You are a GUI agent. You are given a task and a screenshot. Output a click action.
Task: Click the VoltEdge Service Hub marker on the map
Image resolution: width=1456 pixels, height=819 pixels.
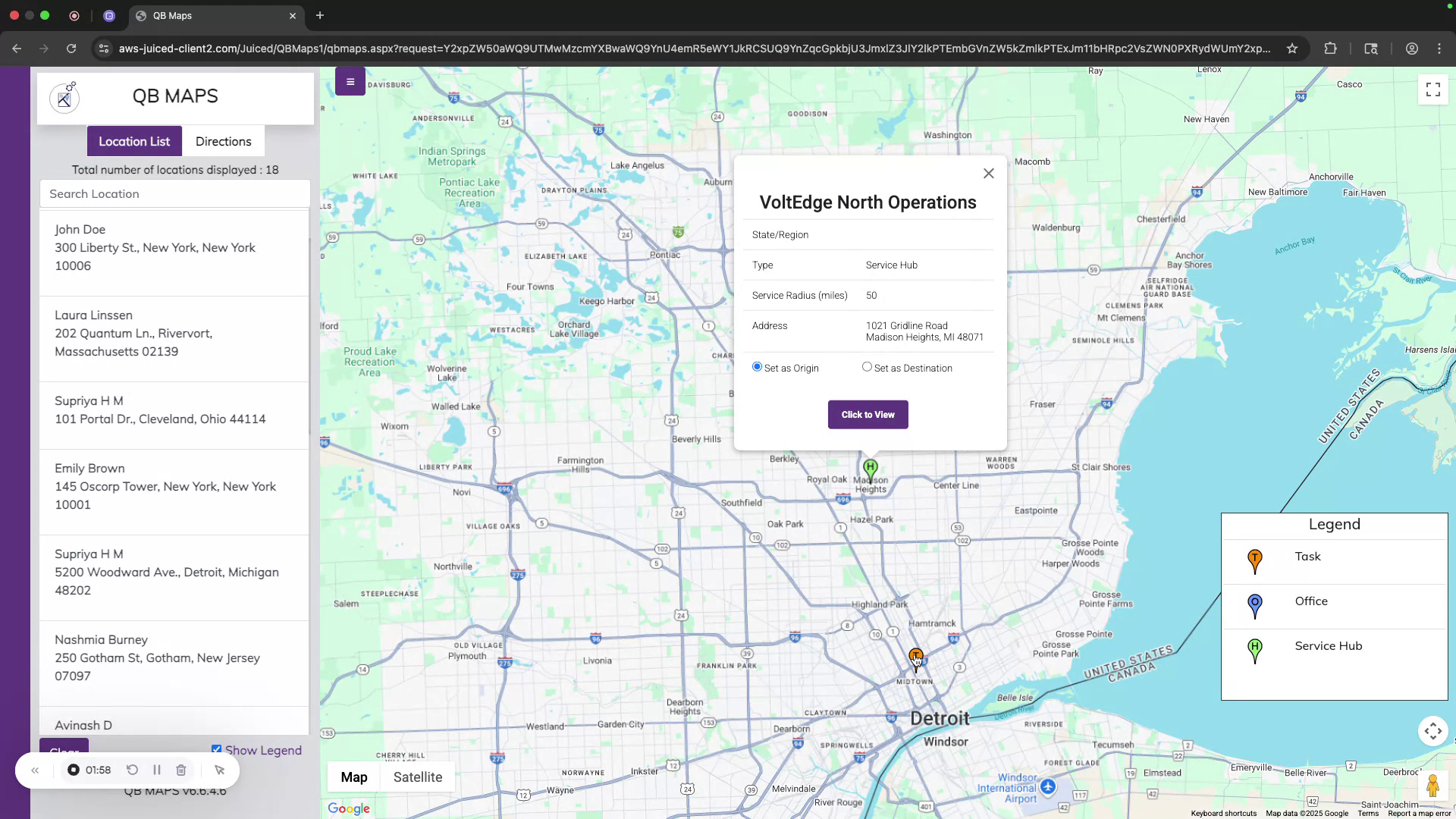point(870,468)
